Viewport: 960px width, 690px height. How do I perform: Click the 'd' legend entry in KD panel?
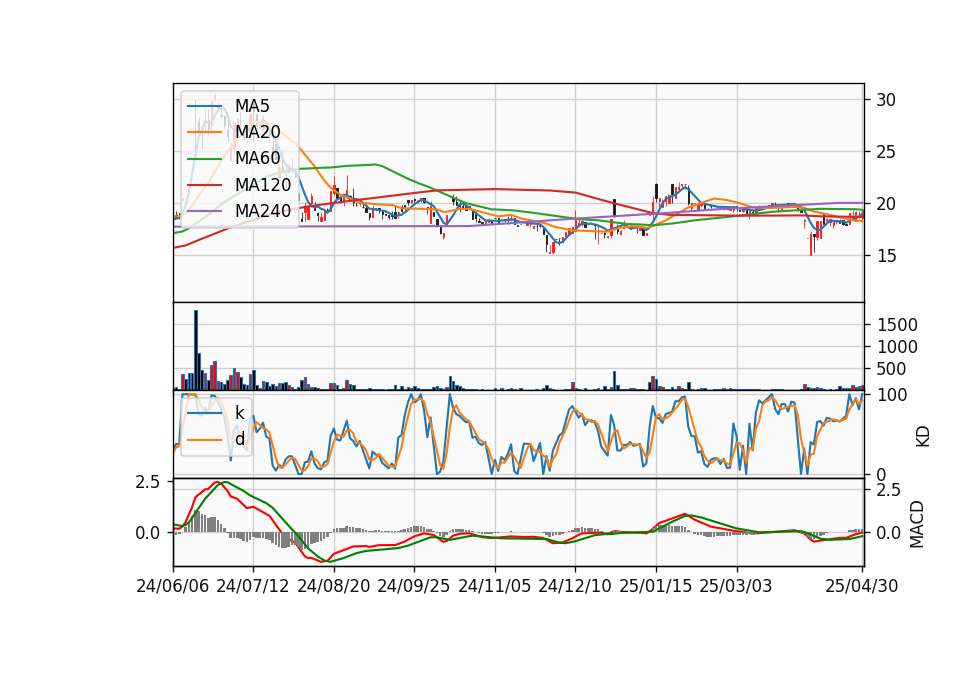point(240,439)
